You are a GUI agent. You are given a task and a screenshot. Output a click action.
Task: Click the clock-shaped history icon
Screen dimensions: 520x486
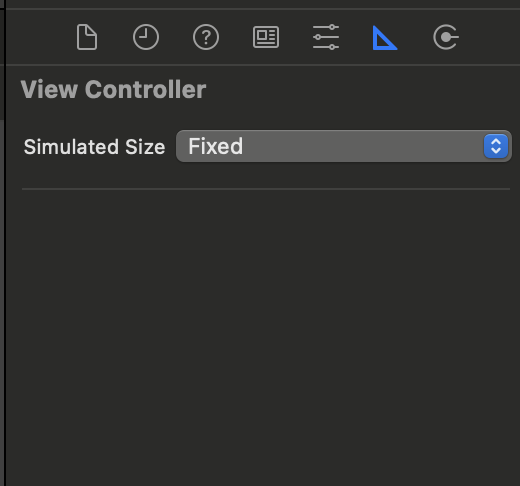pos(146,37)
